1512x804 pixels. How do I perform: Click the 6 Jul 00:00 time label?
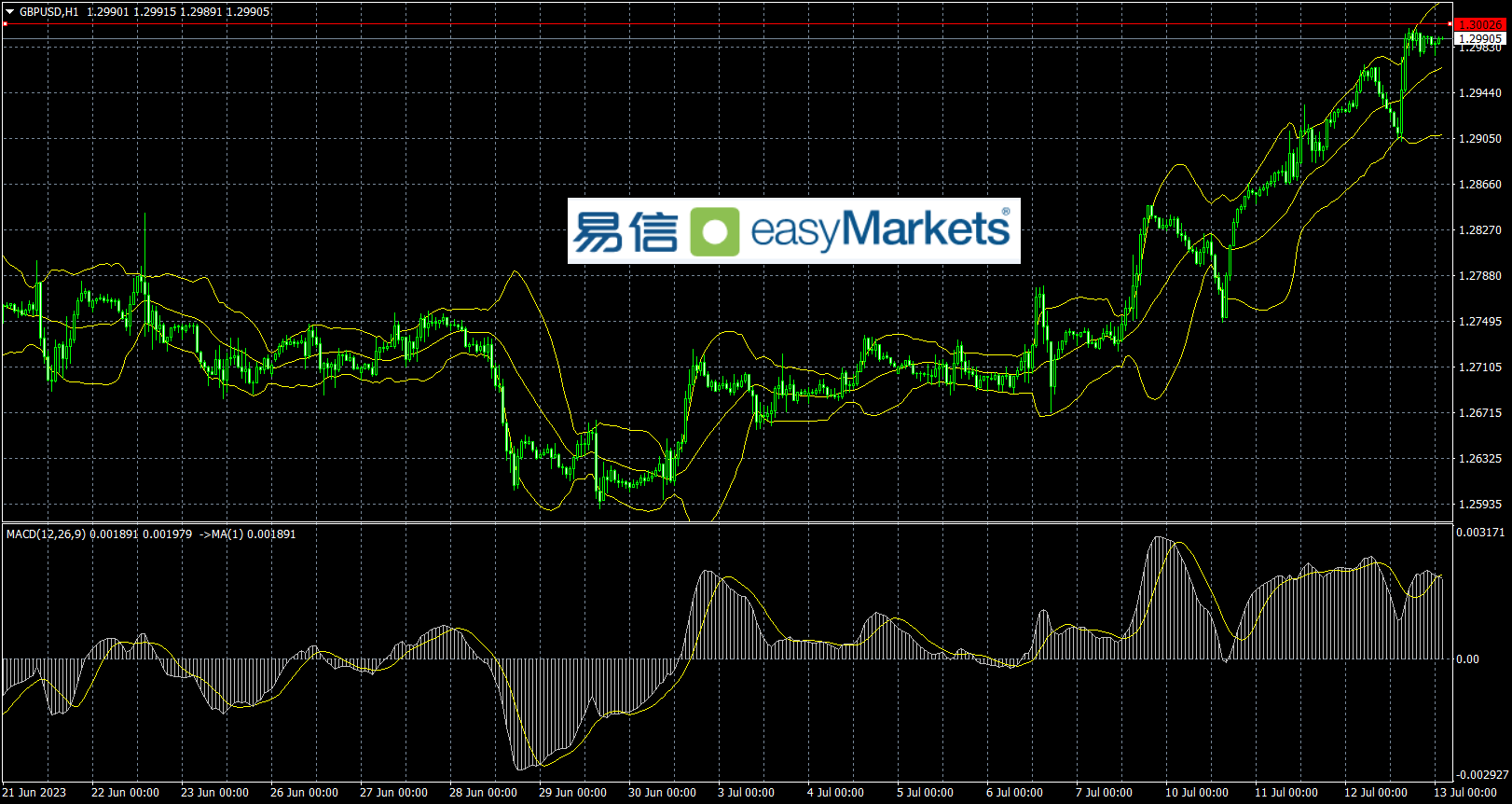(x=1014, y=793)
